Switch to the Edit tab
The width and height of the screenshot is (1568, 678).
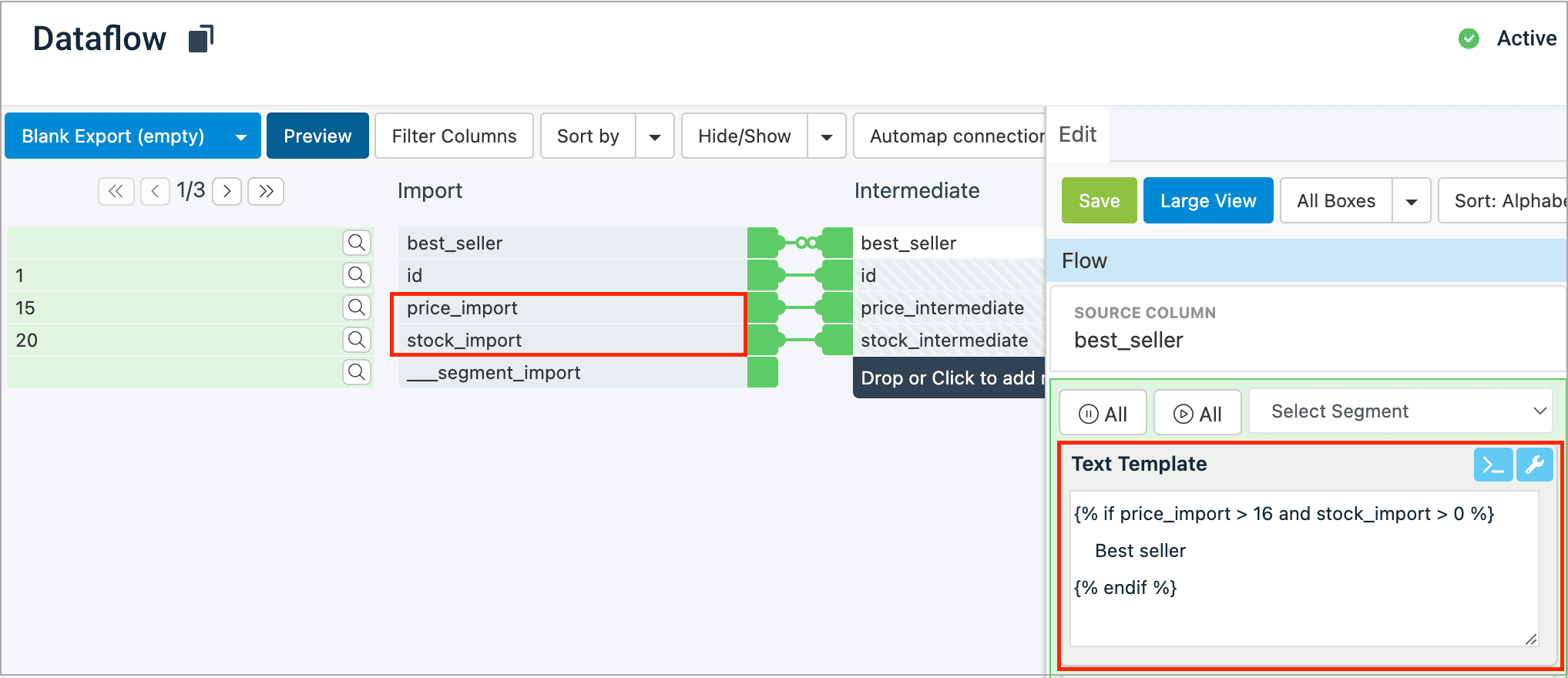coord(1077,135)
